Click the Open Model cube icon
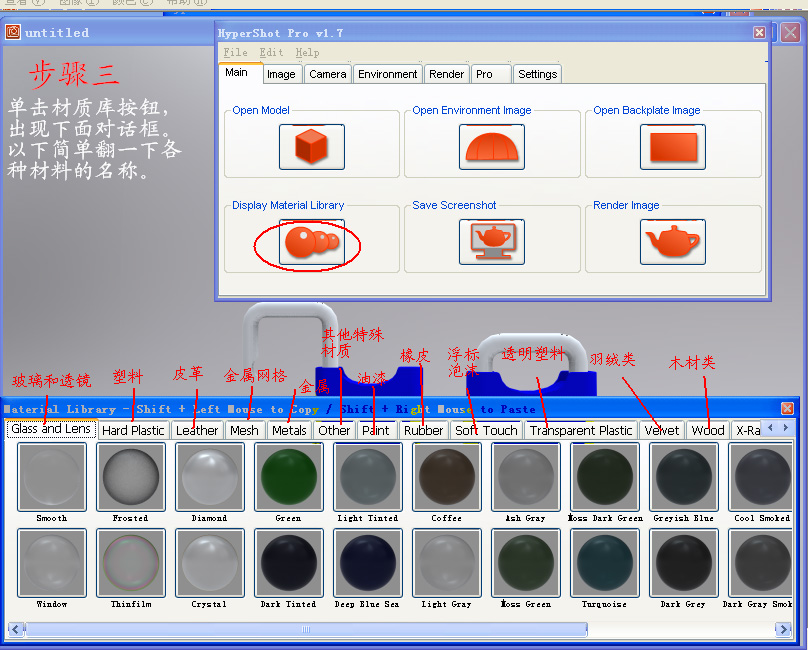Screen dimensions: 808x650 point(311,147)
